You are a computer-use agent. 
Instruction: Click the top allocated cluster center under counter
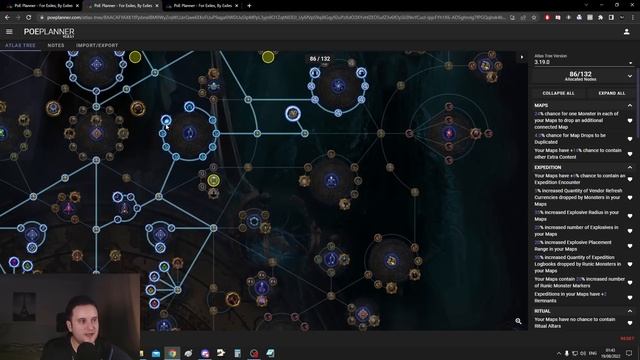pos(338,86)
